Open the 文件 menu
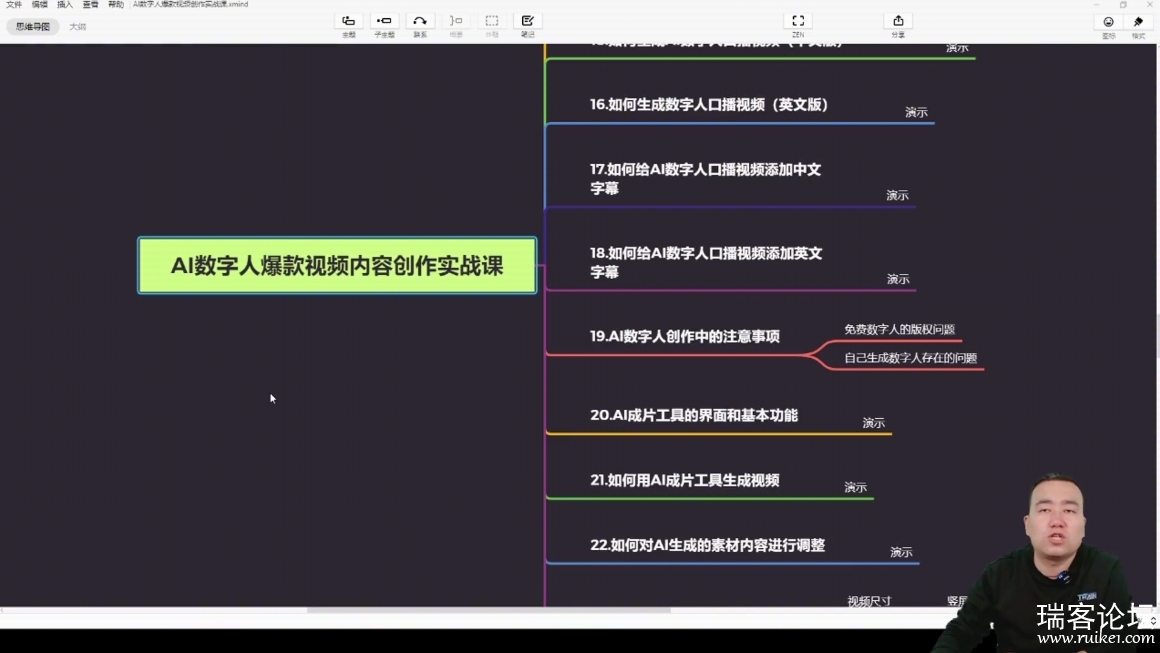Image resolution: width=1160 pixels, height=653 pixels. click(x=14, y=4)
